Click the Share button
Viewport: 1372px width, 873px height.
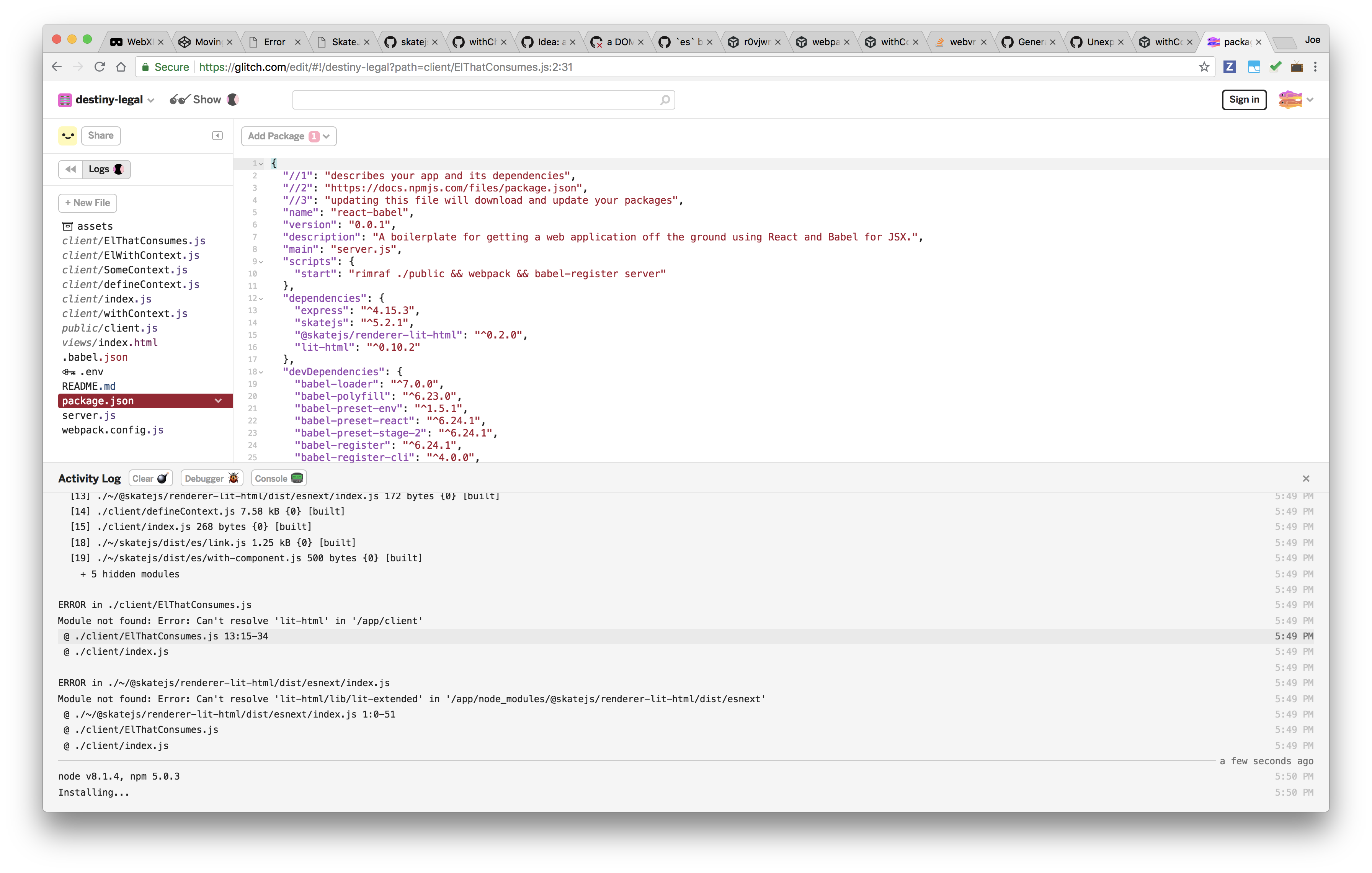[x=101, y=136]
